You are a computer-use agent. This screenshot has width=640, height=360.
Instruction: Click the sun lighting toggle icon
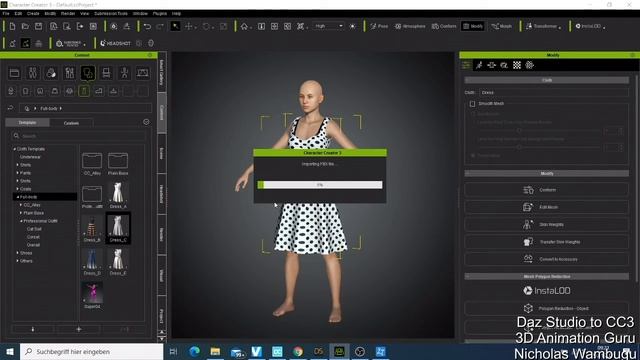(353, 26)
